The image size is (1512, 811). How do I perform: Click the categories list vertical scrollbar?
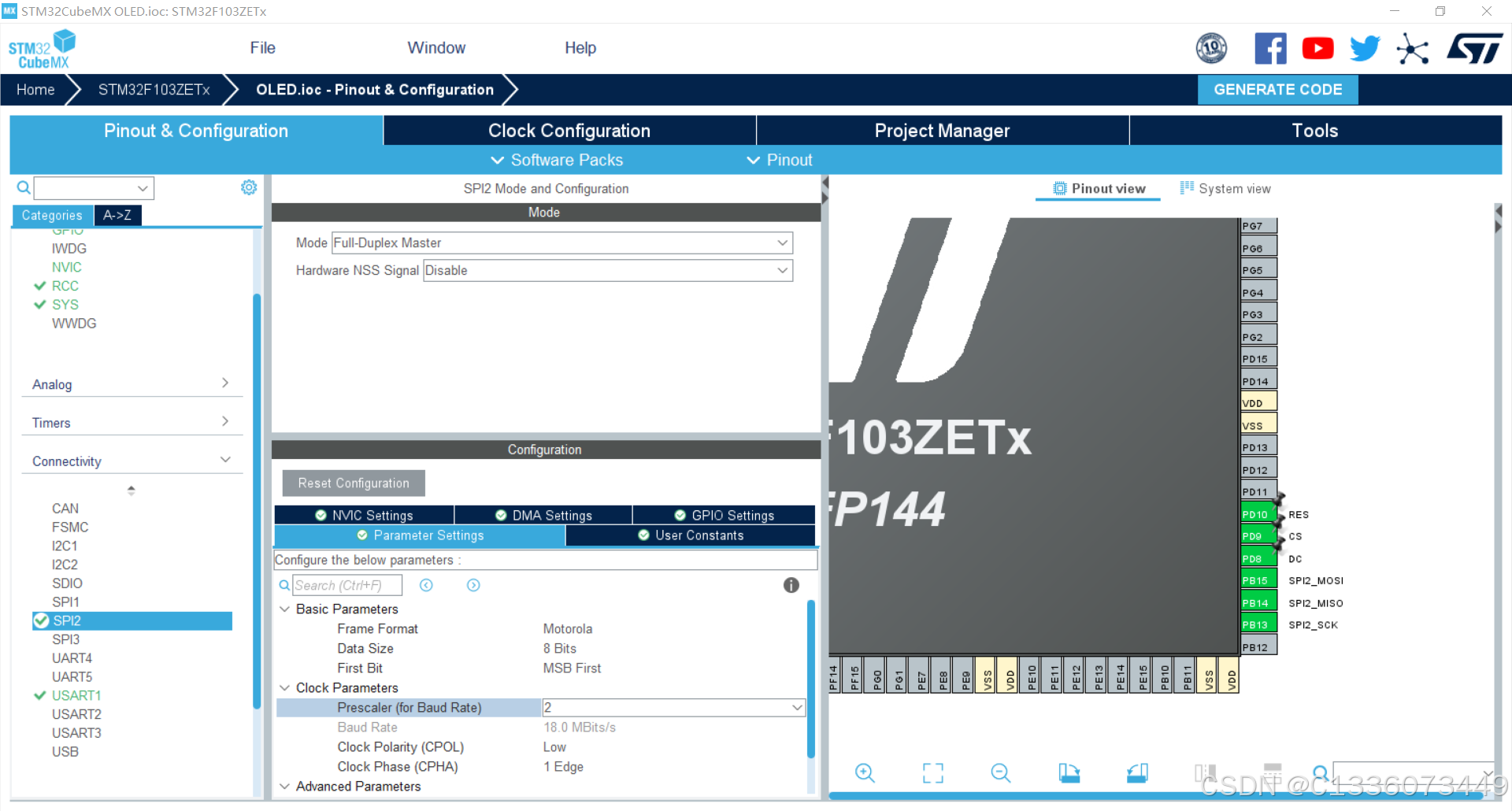257,501
